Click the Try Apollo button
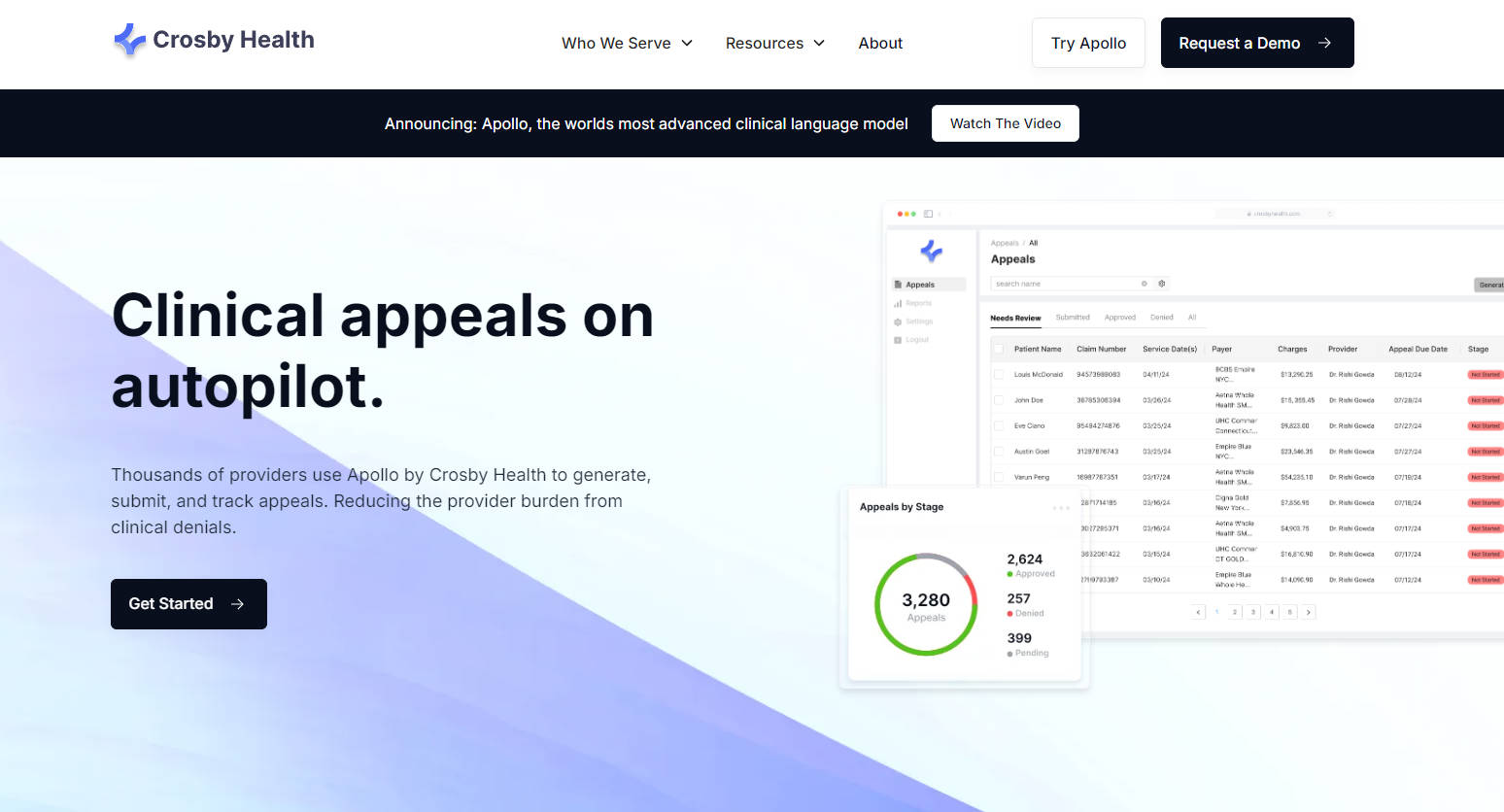1504x812 pixels. pyautogui.click(x=1088, y=43)
